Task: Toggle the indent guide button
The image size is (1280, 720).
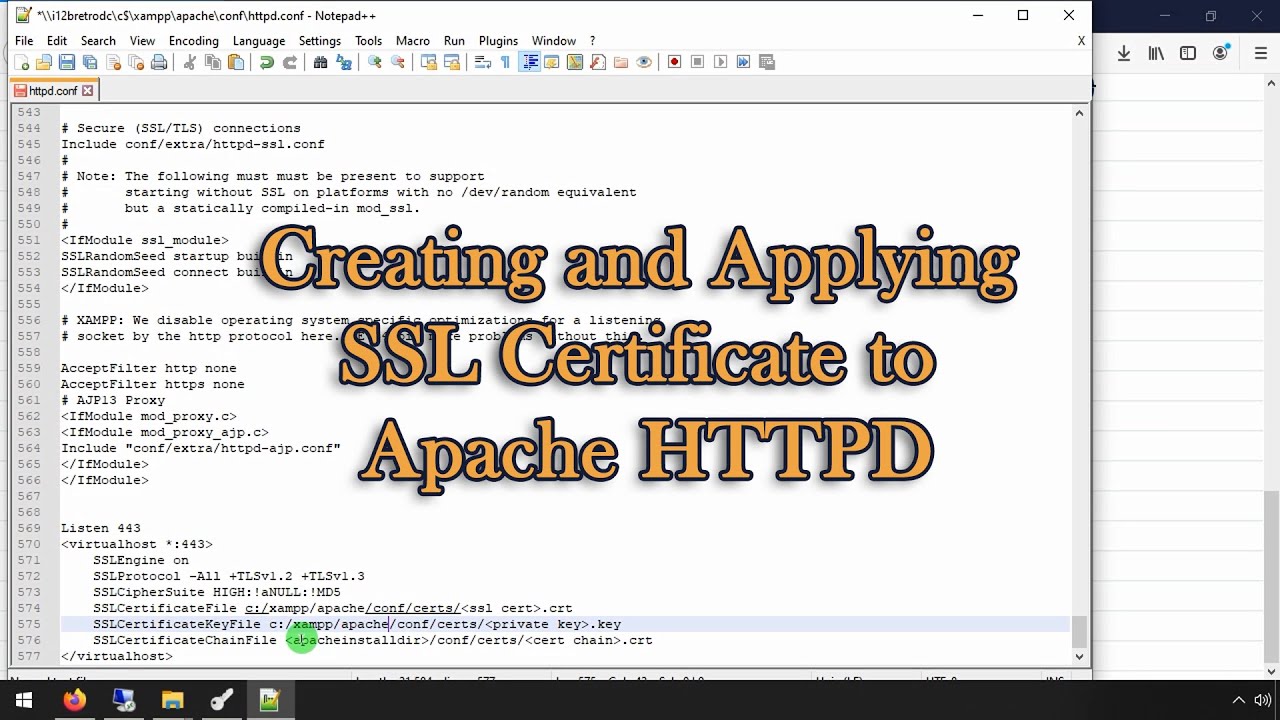Action: tap(529, 62)
